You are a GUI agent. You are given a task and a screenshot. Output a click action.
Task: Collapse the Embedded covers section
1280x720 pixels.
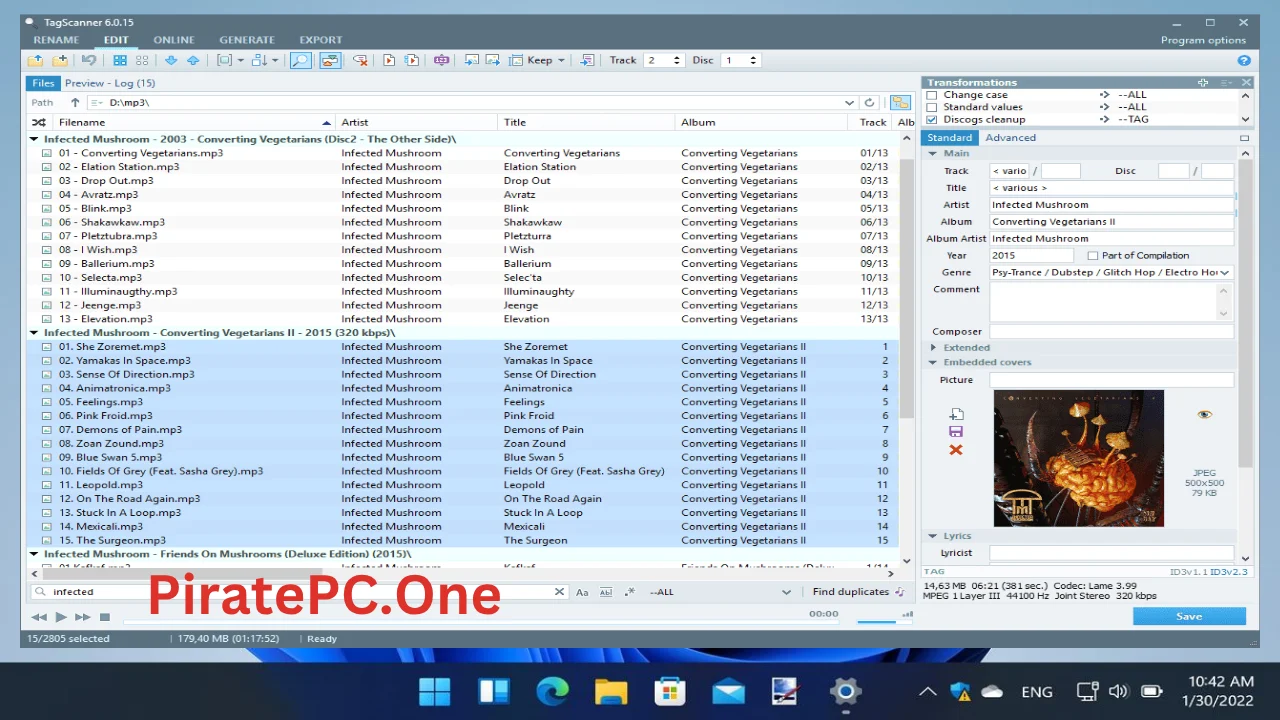point(933,362)
